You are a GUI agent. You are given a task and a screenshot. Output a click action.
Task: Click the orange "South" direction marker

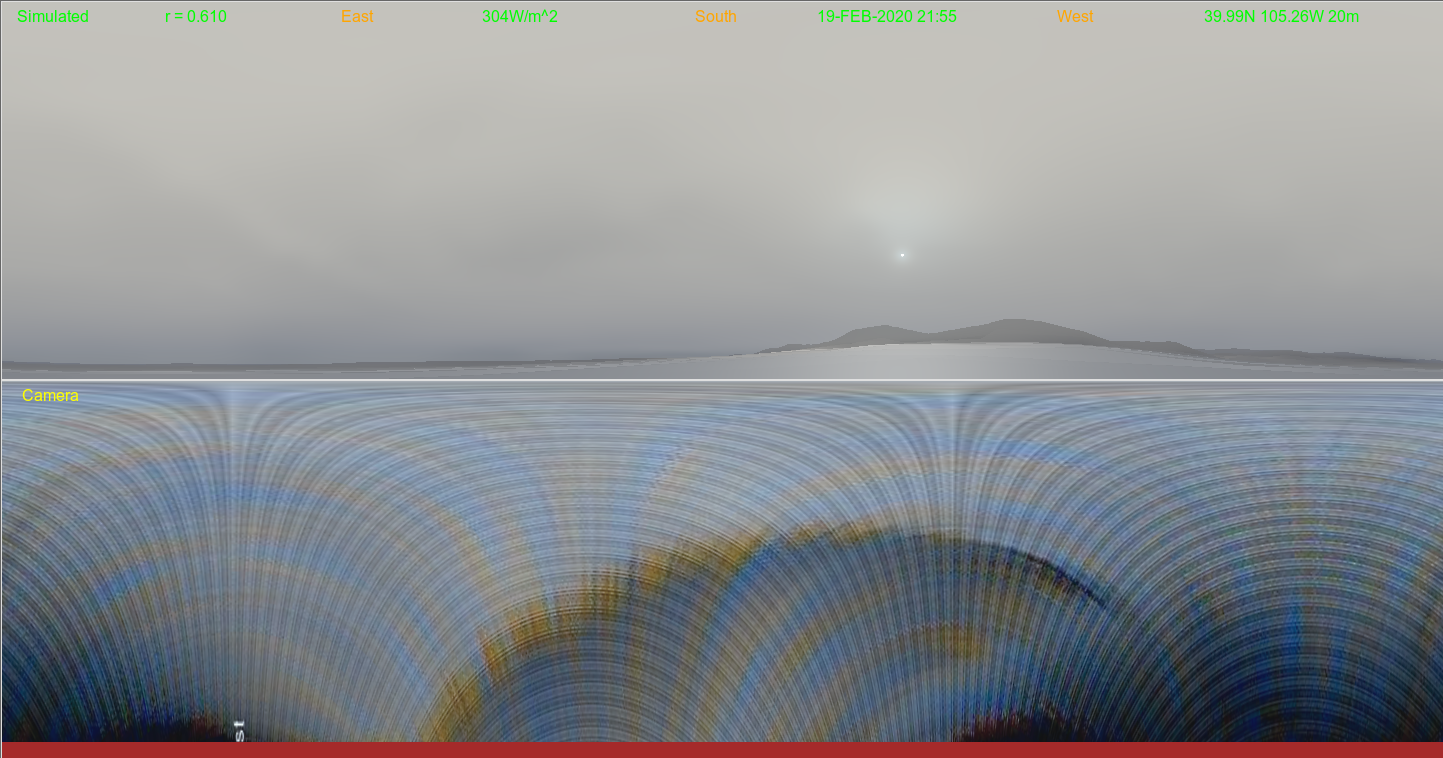point(716,16)
